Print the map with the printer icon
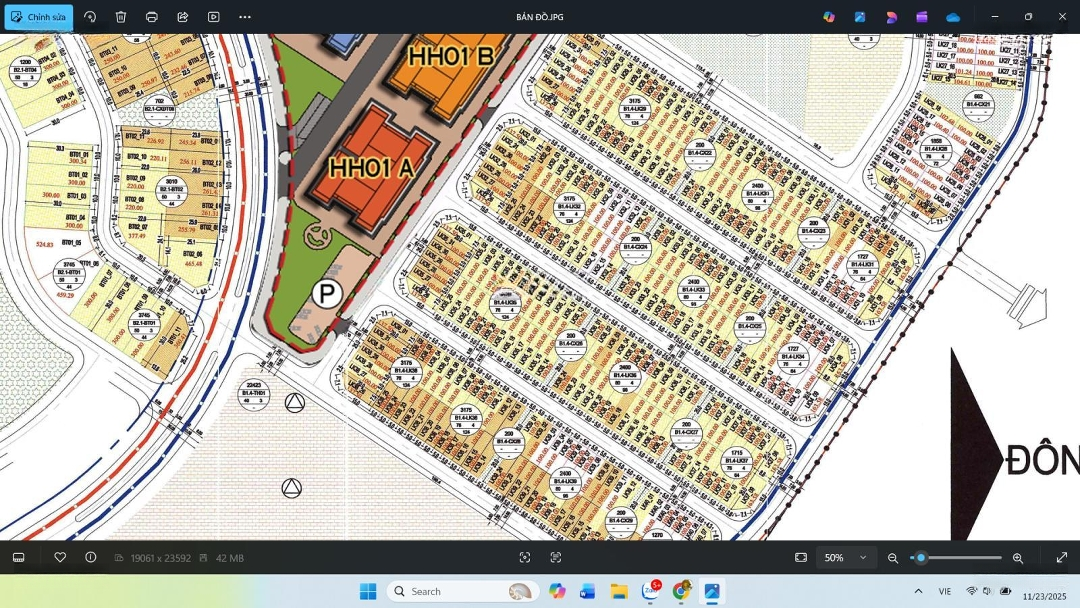Image resolution: width=1080 pixels, height=608 pixels. coord(152,17)
